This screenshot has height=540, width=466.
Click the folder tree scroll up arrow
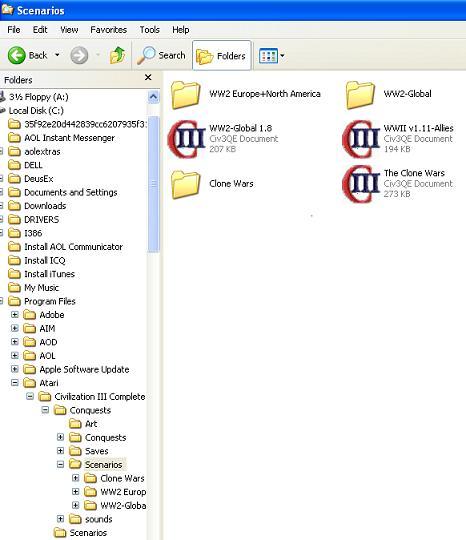(153, 97)
